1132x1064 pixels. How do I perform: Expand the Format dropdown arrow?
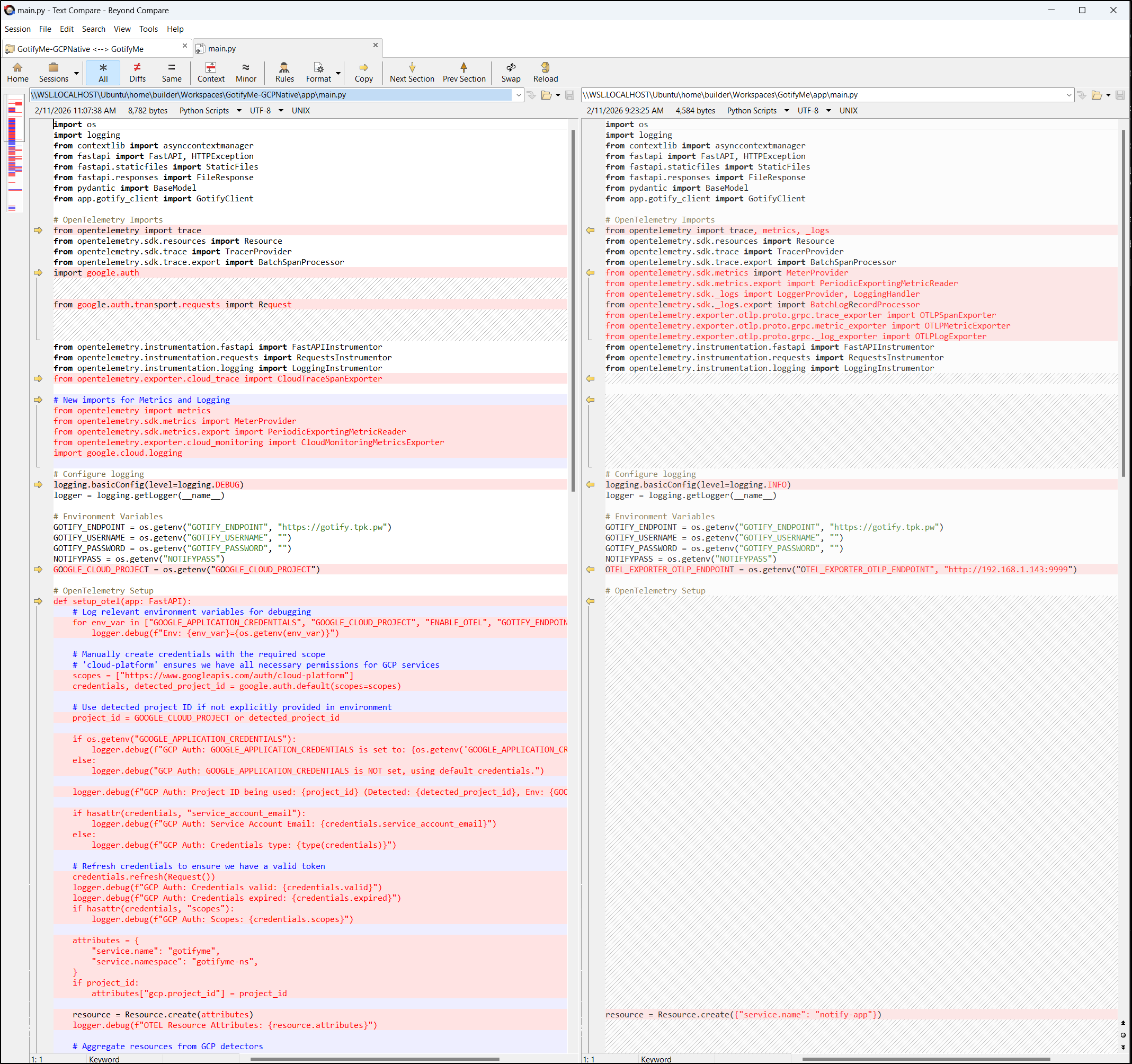coord(338,74)
